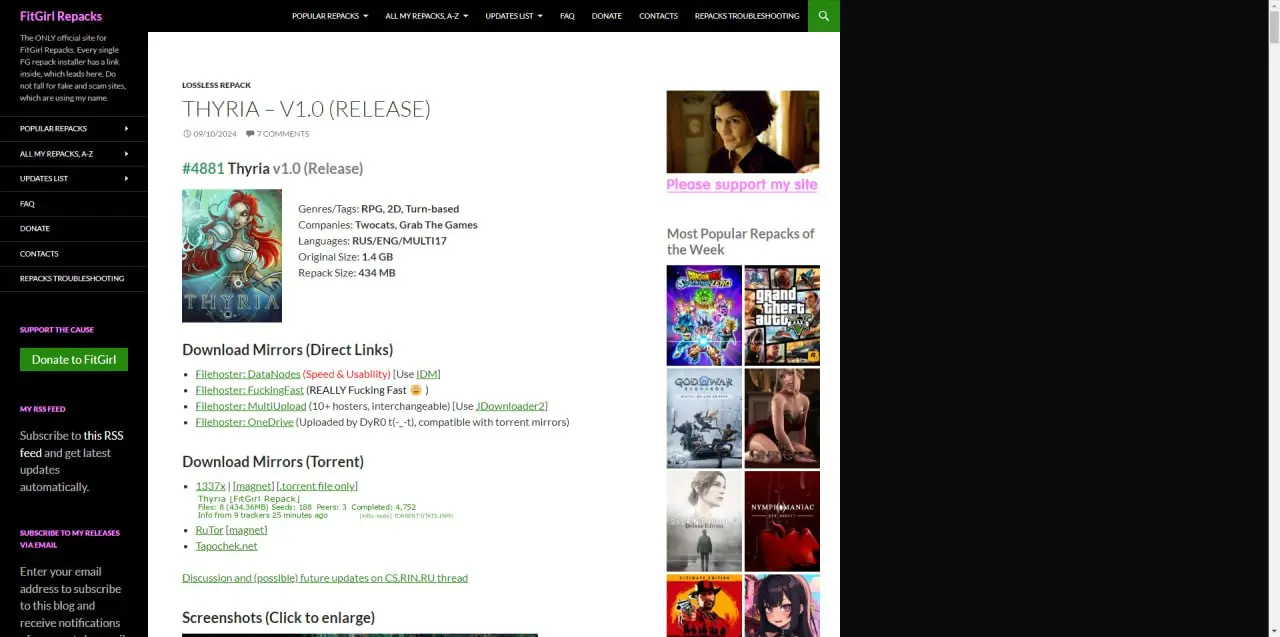Screen dimensions: 1280x637
Task: Click the page vertical scrollbar thumb
Action: tap(1273, 29)
